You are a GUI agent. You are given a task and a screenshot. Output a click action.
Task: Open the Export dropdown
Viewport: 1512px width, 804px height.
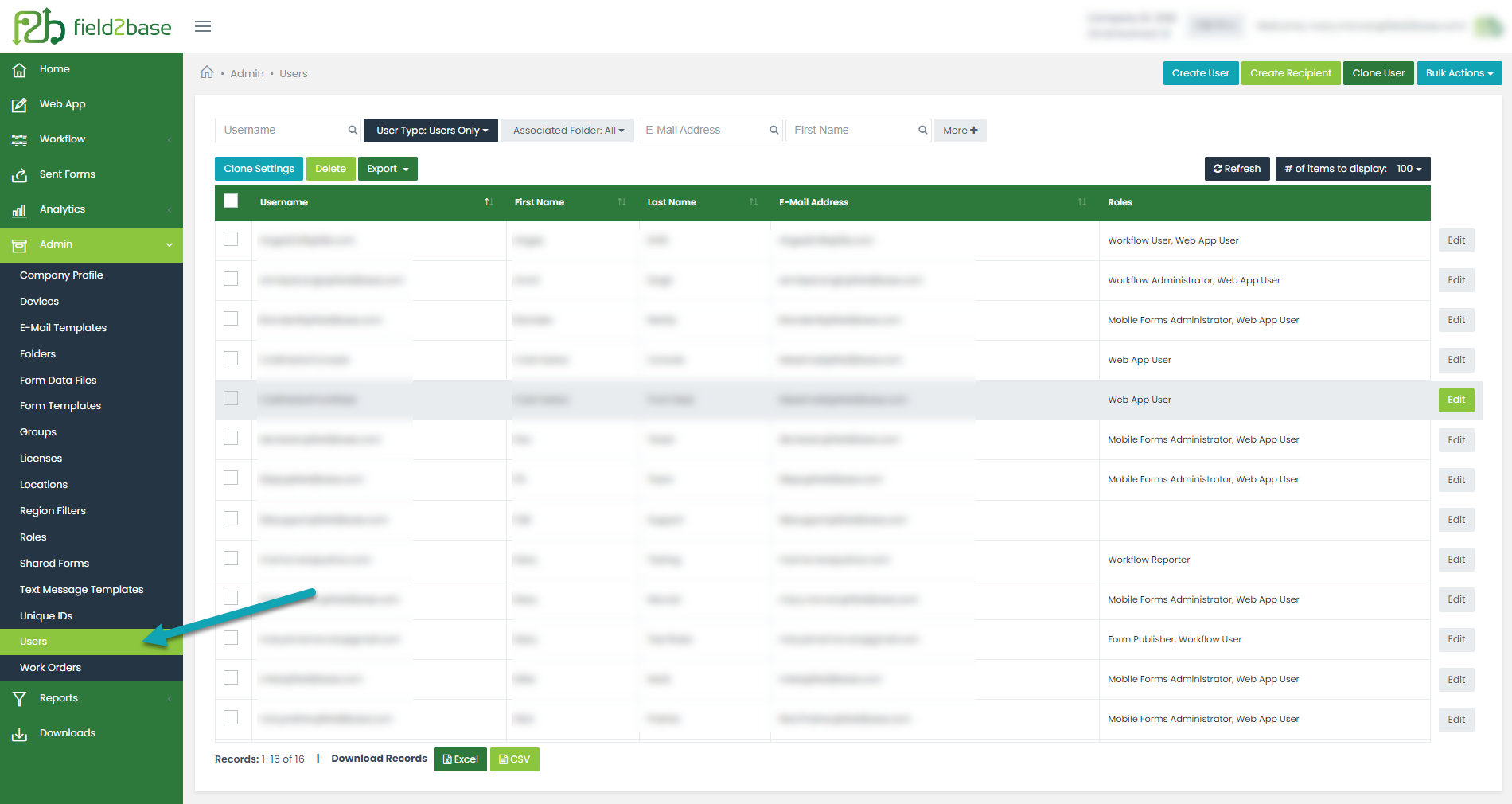388,169
